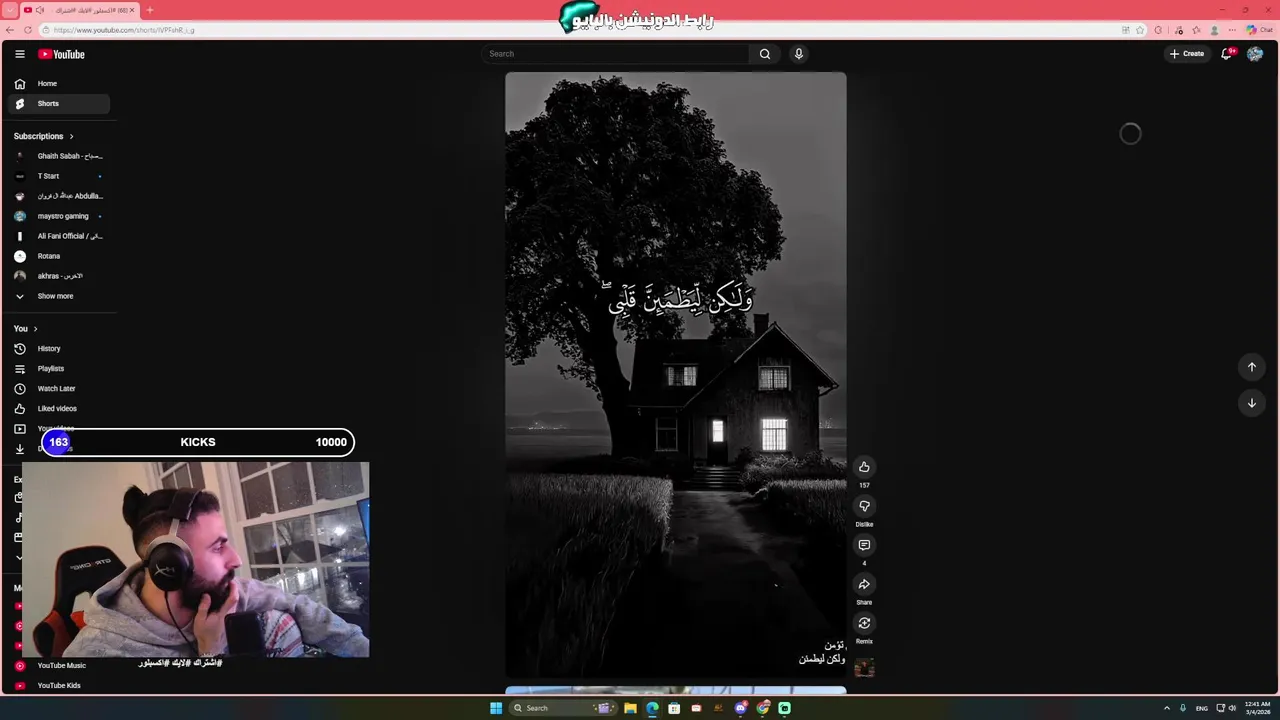Image resolution: width=1280 pixels, height=720 pixels.
Task: Open the History sidebar item
Action: [x=60, y=349]
